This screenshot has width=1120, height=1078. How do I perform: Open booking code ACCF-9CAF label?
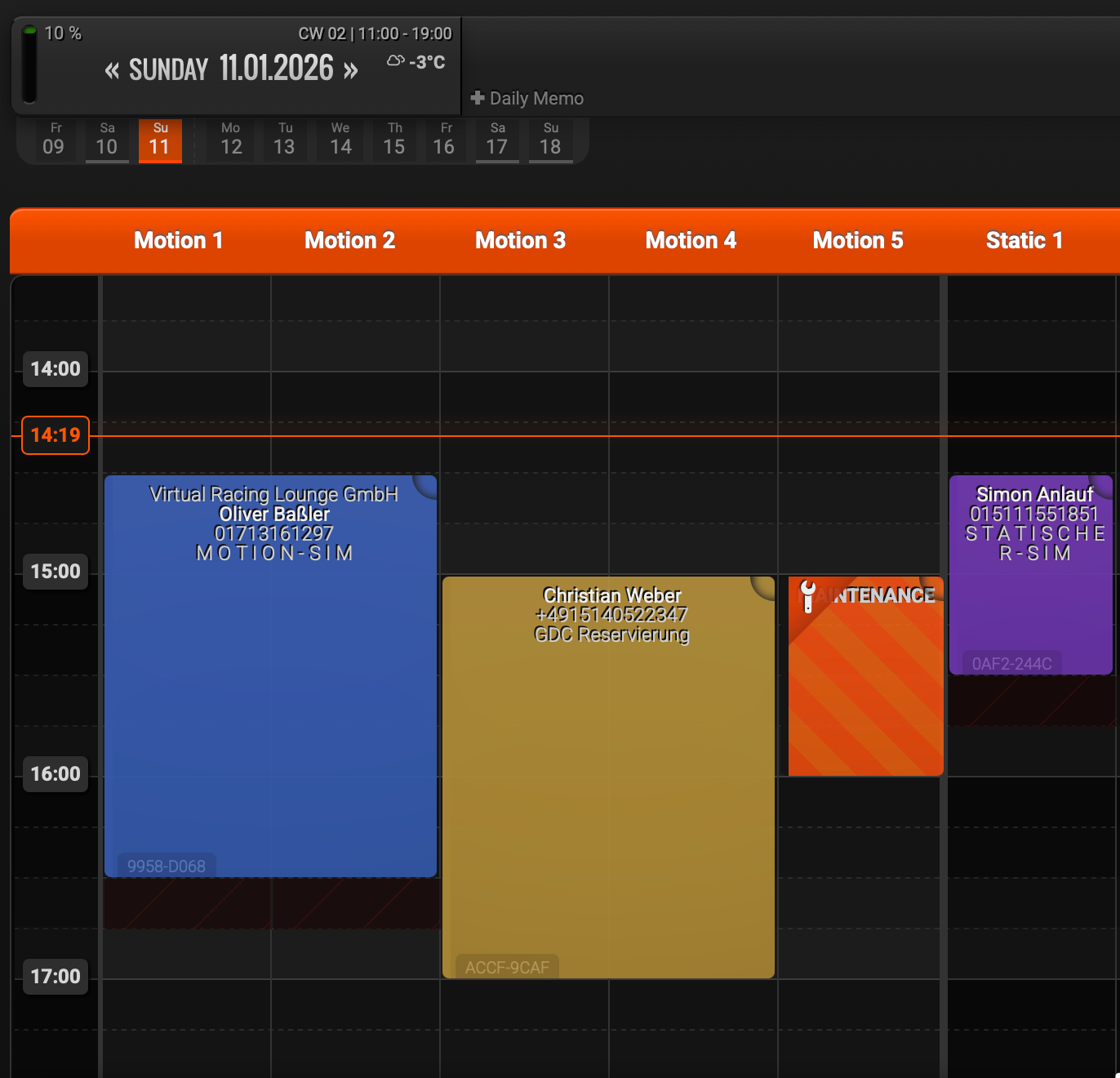507,967
